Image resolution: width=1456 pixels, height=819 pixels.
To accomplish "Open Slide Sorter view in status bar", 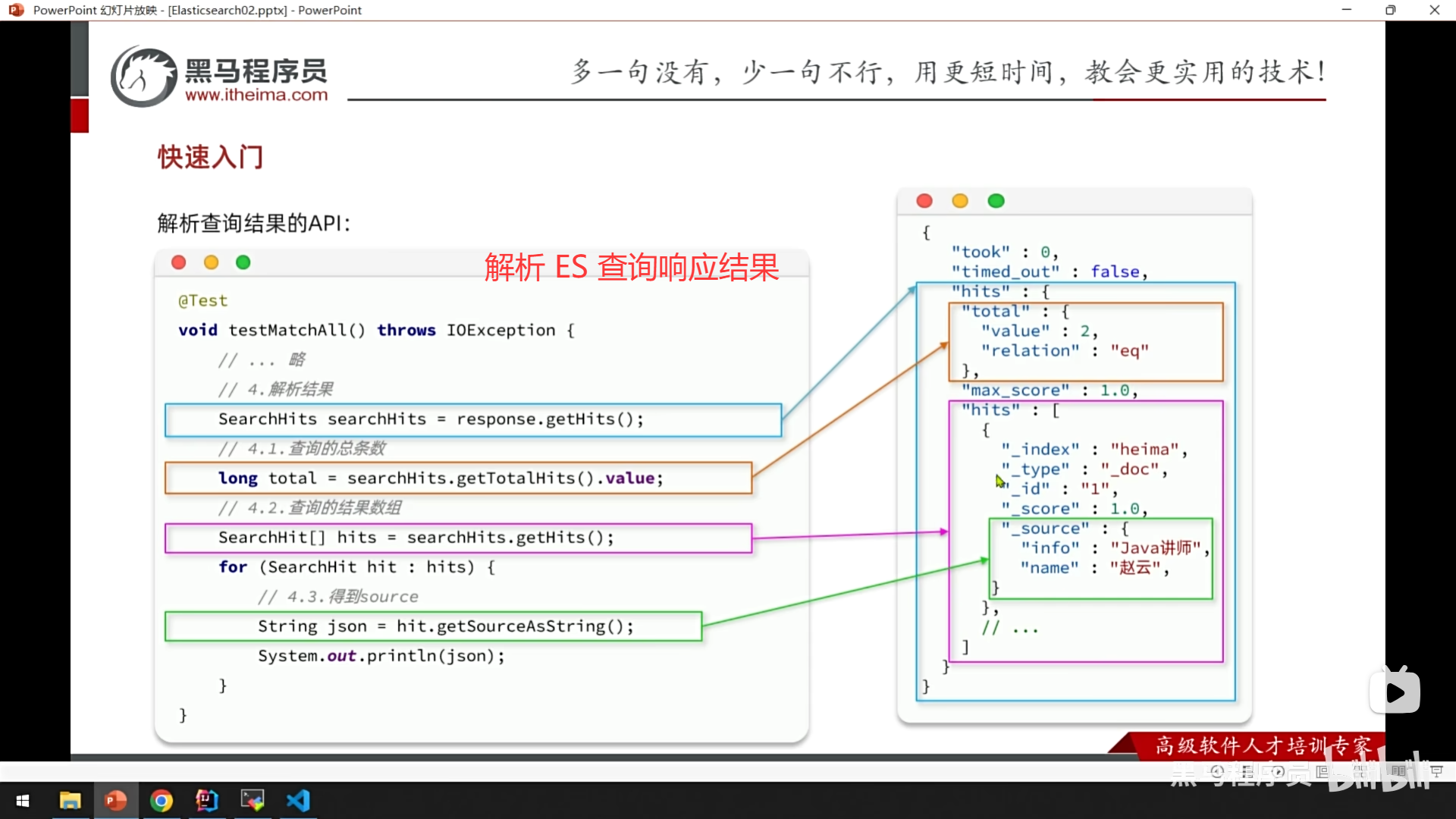I will [1360, 771].
